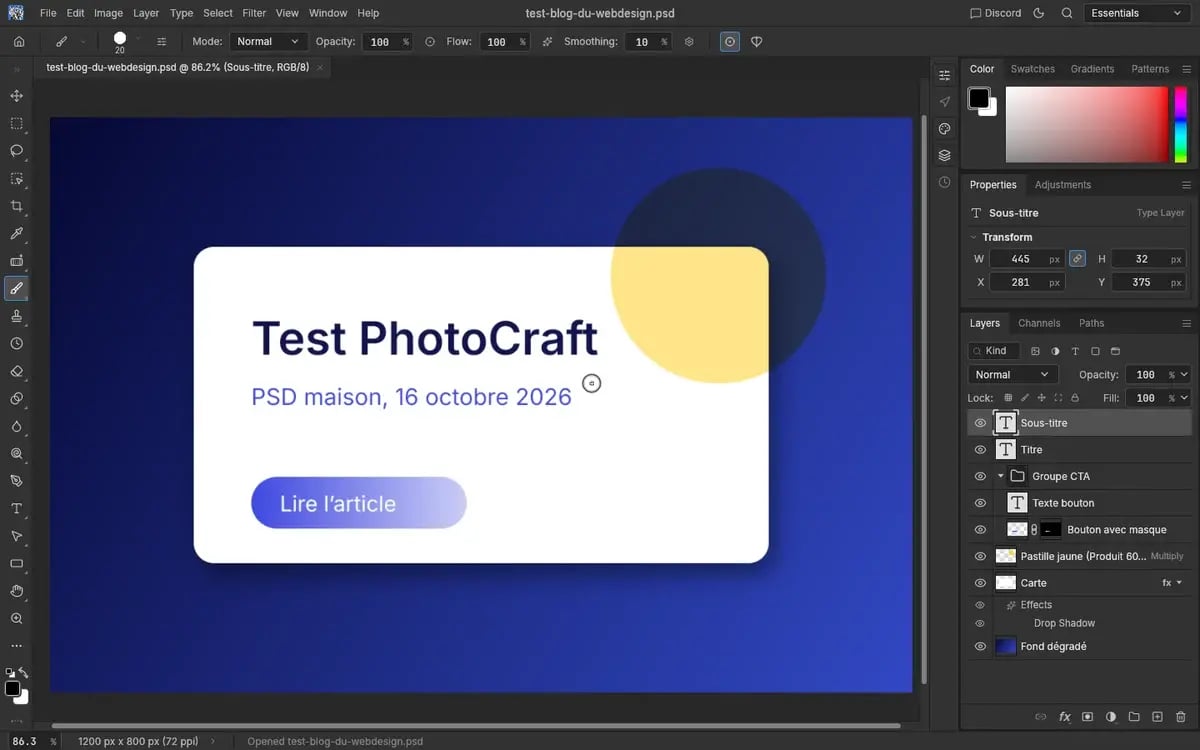Screen dimensions: 1200x750
Task: Open the Layer menu
Action: tap(146, 13)
